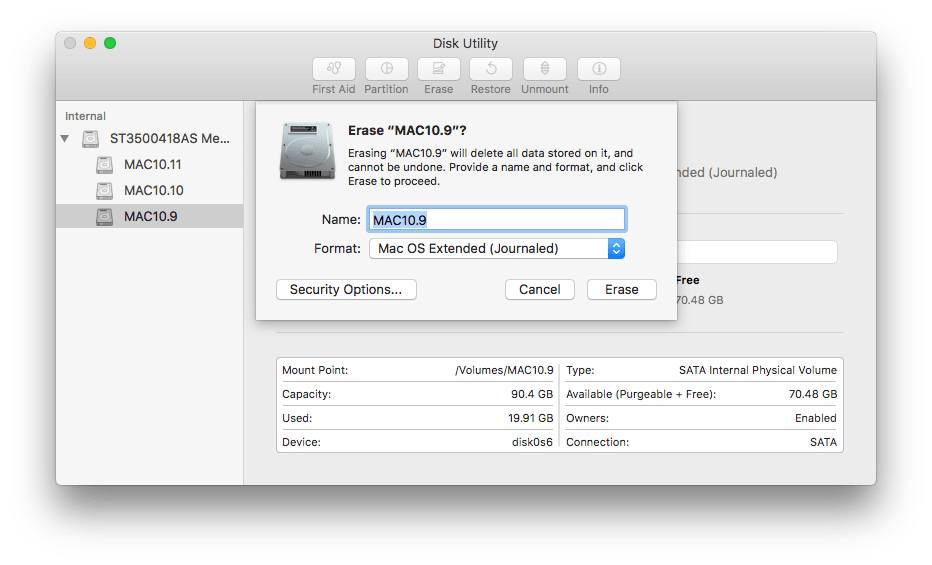Confirm with the Erase button
Viewport: 932px width, 565px height.
[x=621, y=289]
